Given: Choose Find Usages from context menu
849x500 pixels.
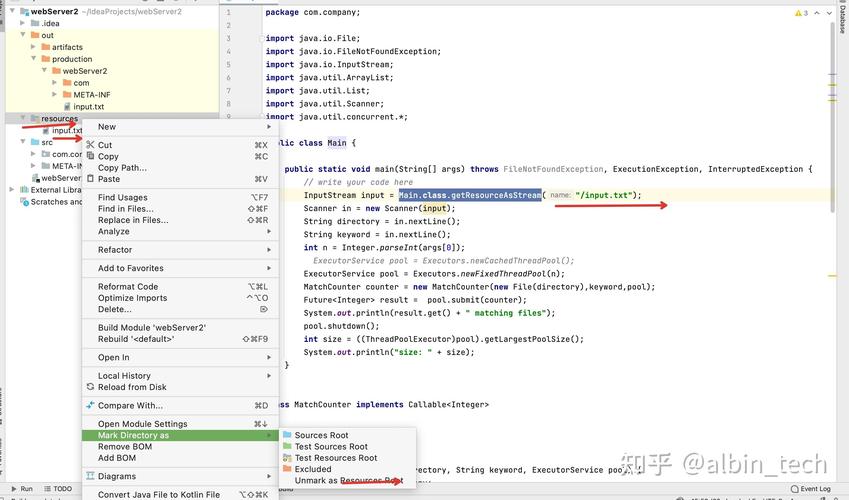Looking at the screenshot, I should 180,197.
